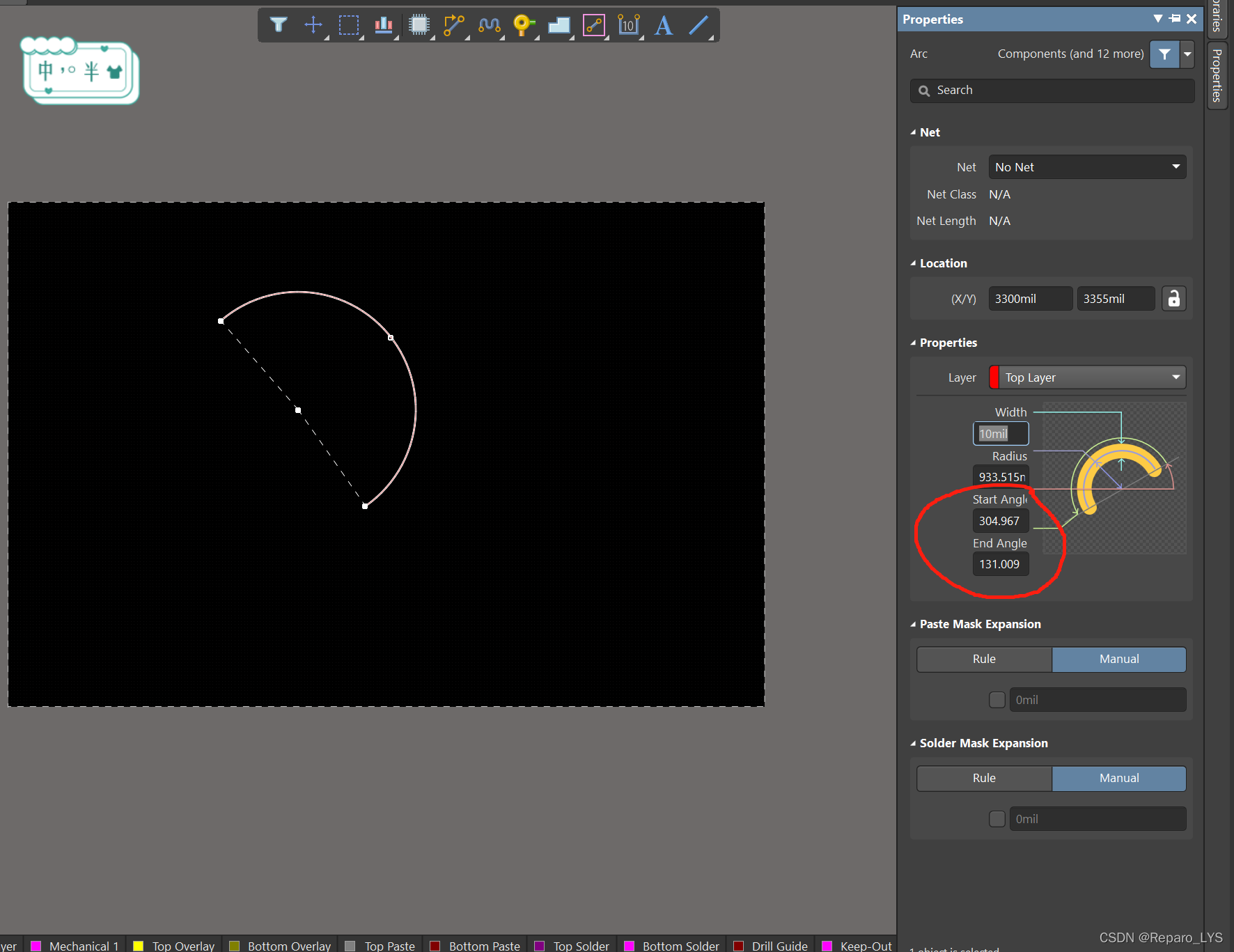Open the Net dropdown showing No Net
Viewport: 1234px width, 952px height.
[1086, 167]
